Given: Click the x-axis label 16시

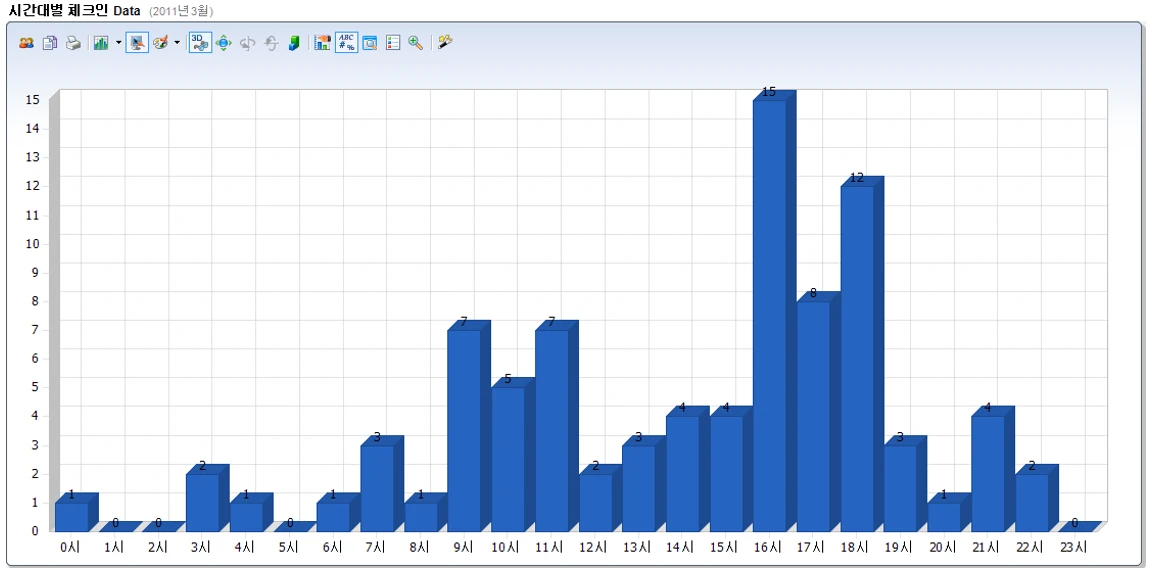Looking at the screenshot, I should (767, 547).
